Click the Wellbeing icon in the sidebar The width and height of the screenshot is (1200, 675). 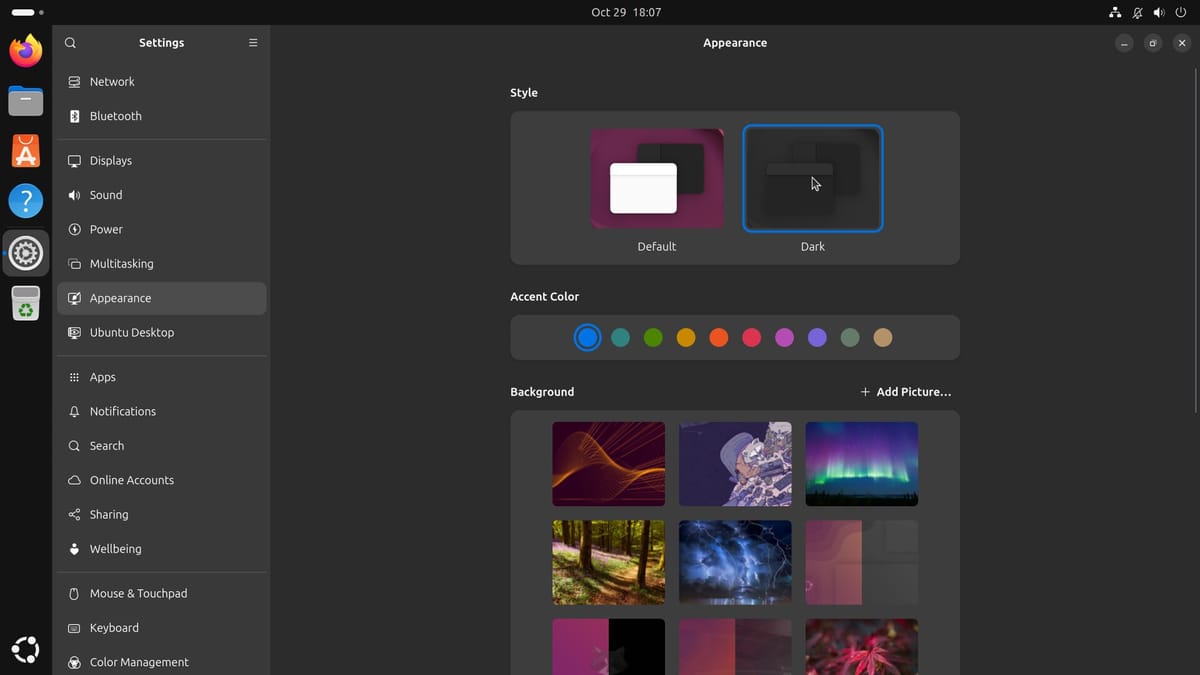pos(74,549)
